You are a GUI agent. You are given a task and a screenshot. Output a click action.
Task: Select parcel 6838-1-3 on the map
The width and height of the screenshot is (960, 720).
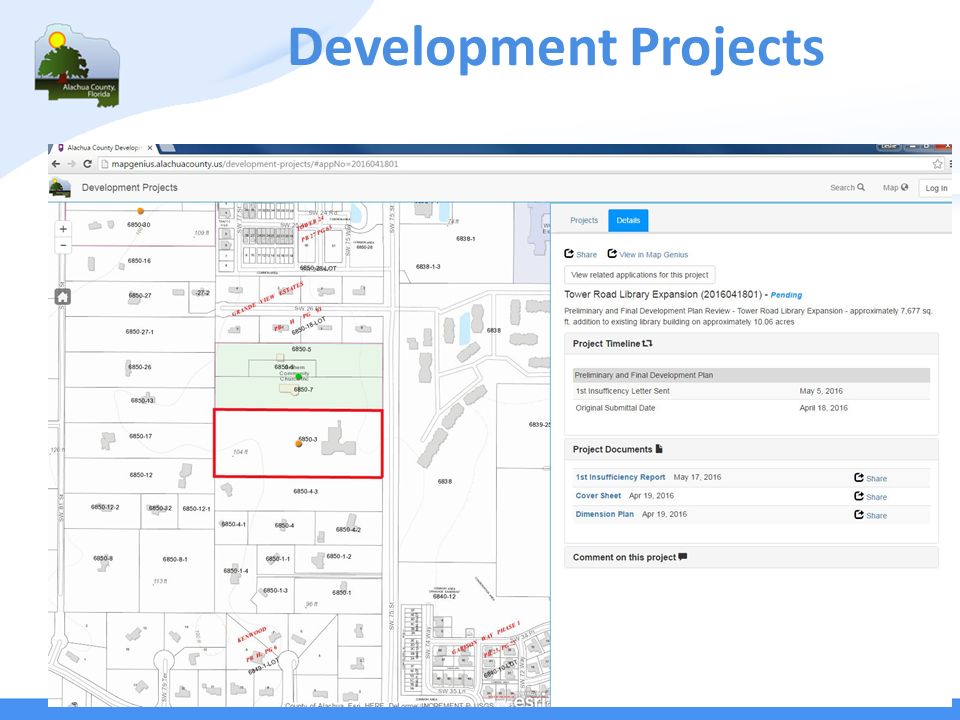pyautogui.click(x=428, y=267)
